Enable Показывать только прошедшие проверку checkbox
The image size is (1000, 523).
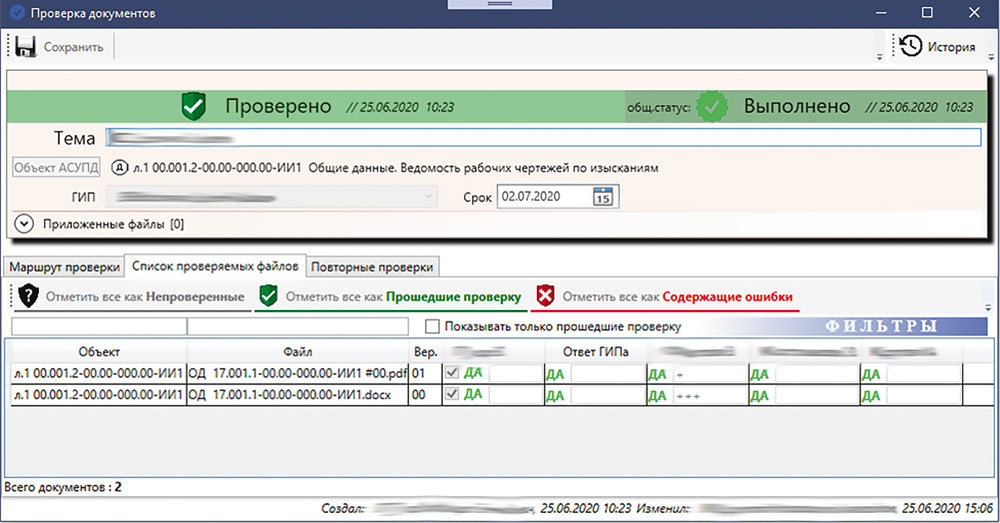coord(432,327)
